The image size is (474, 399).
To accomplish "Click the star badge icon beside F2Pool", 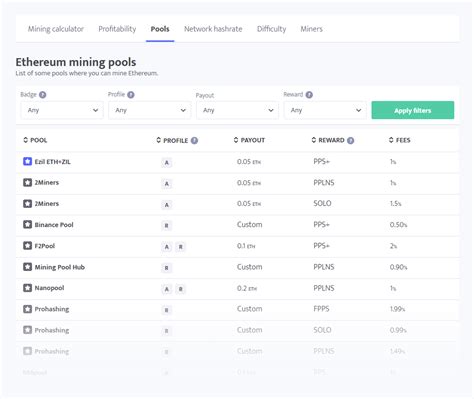I will pos(27,246).
